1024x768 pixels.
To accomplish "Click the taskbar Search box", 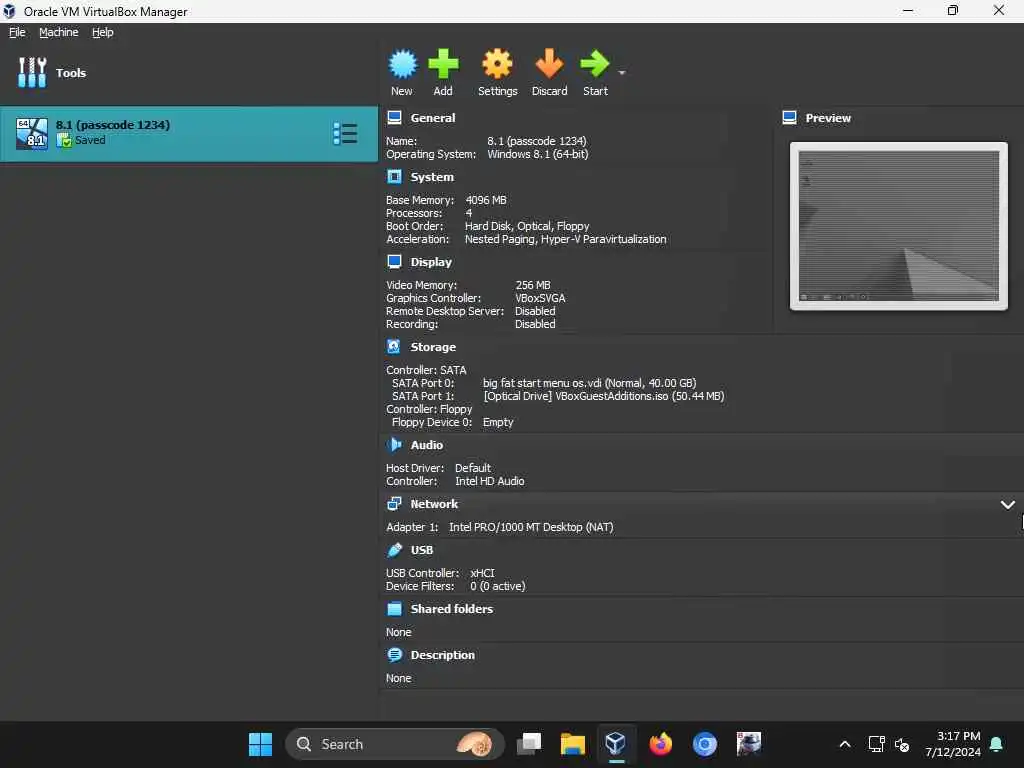I will point(394,744).
